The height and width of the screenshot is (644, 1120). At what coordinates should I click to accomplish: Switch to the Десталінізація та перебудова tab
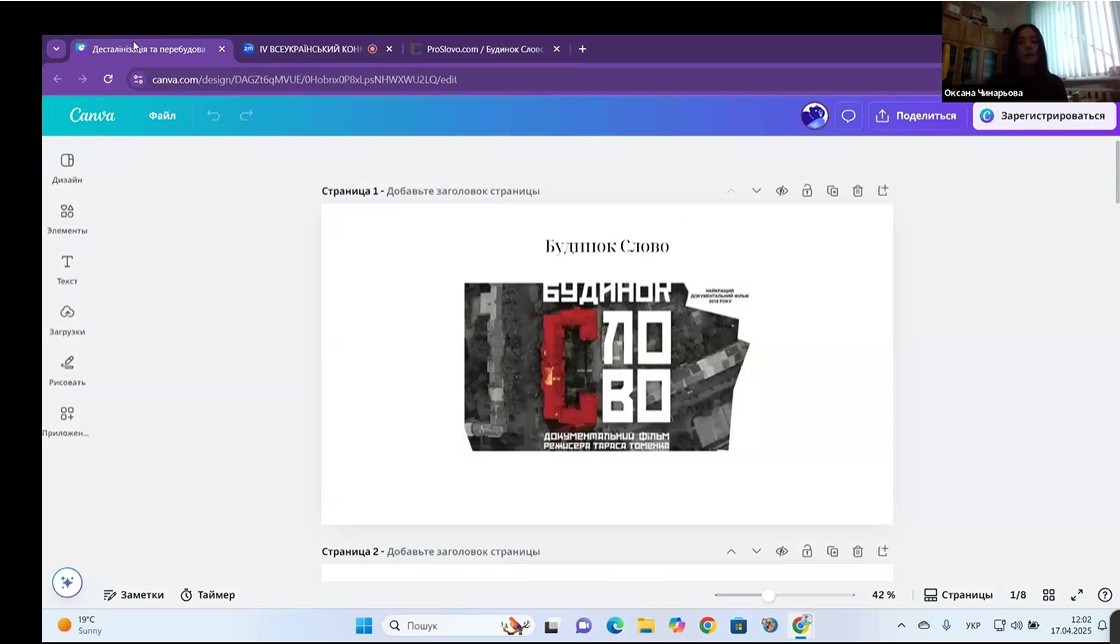148,49
